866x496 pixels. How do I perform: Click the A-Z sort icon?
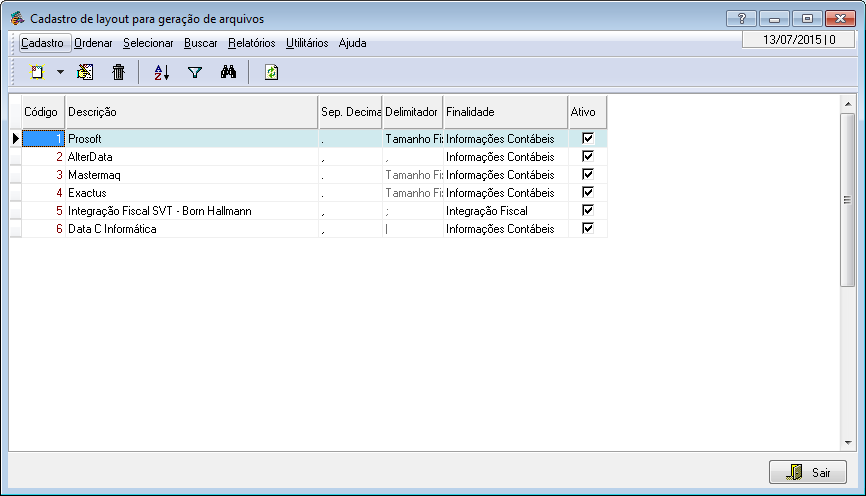162,72
